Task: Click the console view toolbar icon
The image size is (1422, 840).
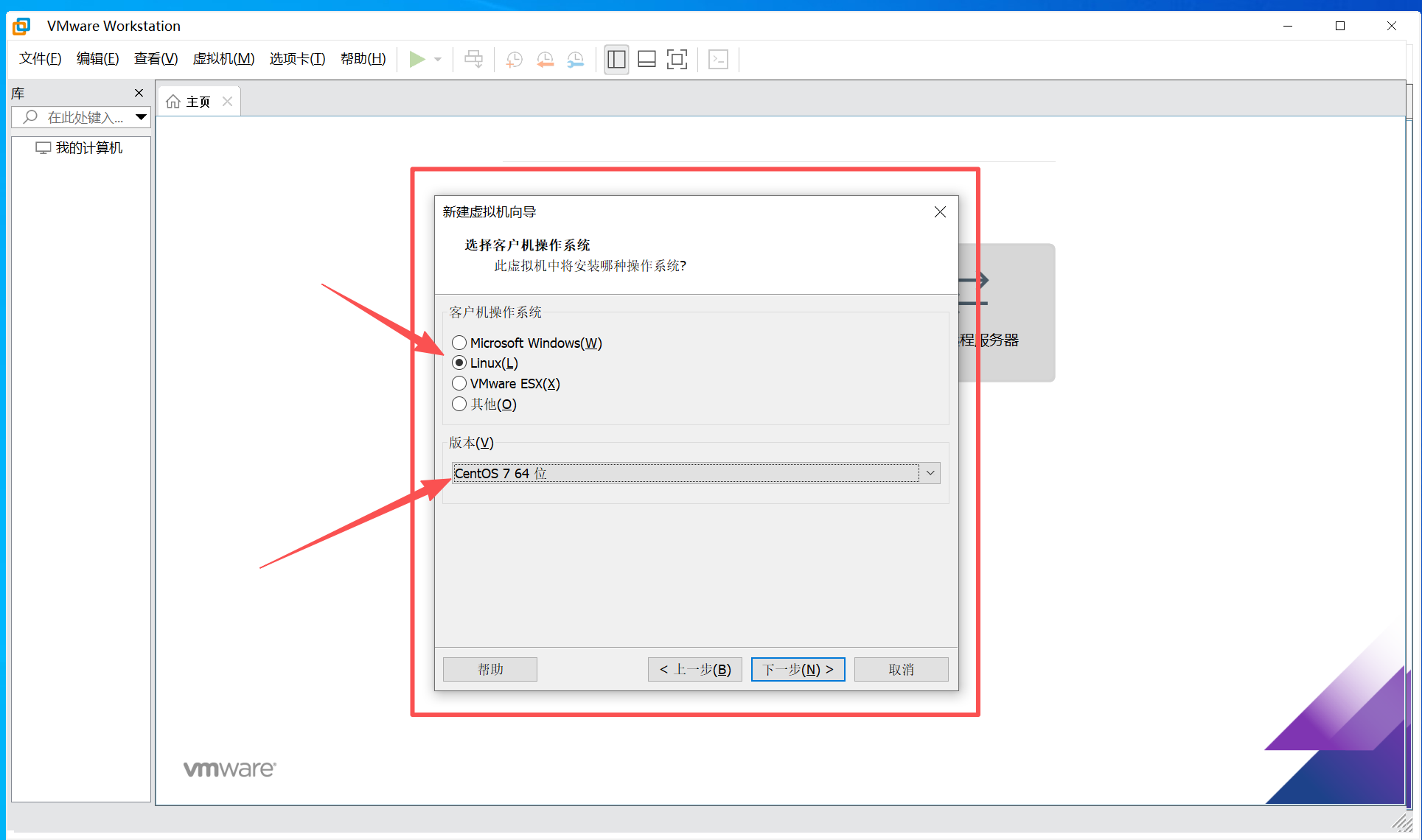Action: 718,59
